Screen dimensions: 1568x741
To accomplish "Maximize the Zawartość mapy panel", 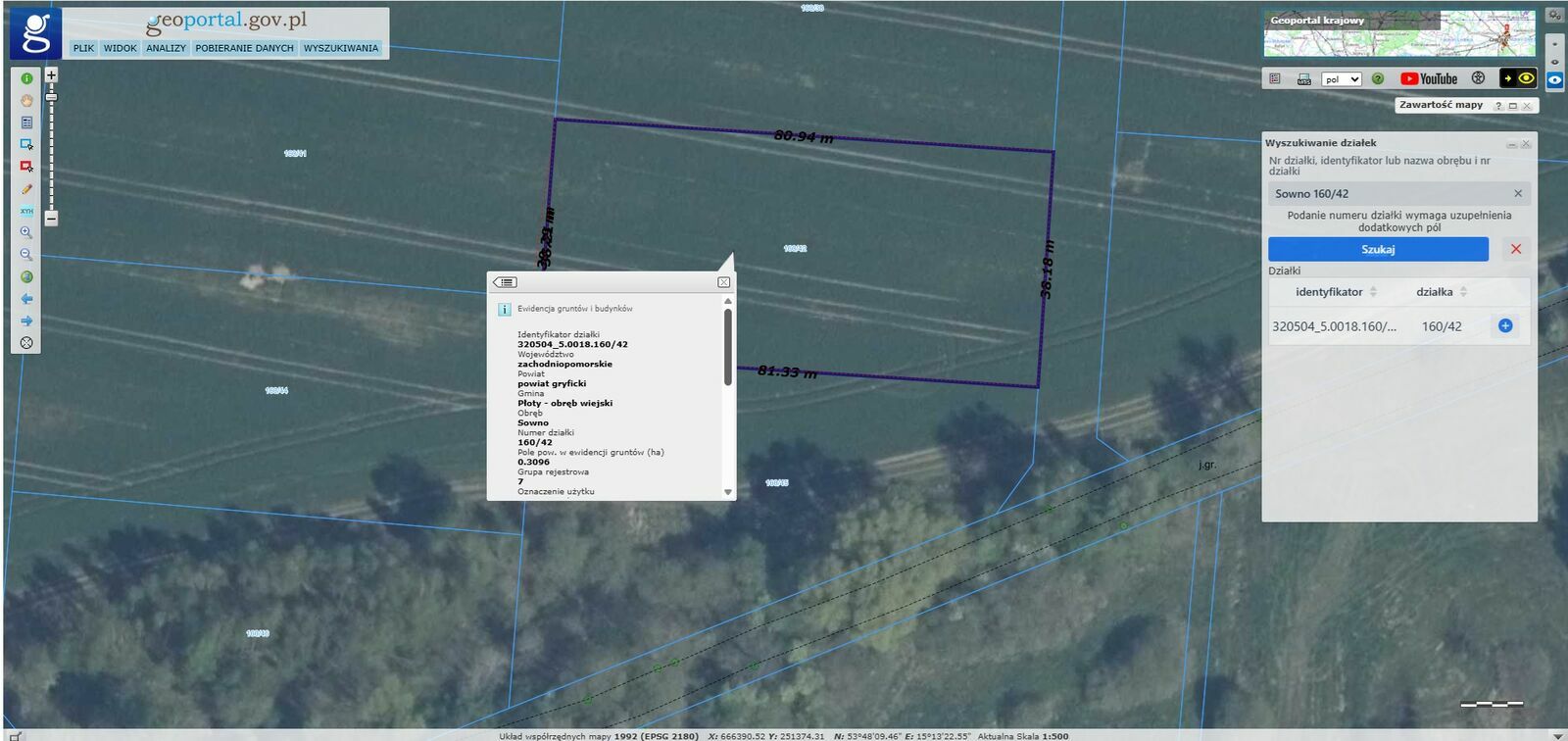I will pos(1512,106).
